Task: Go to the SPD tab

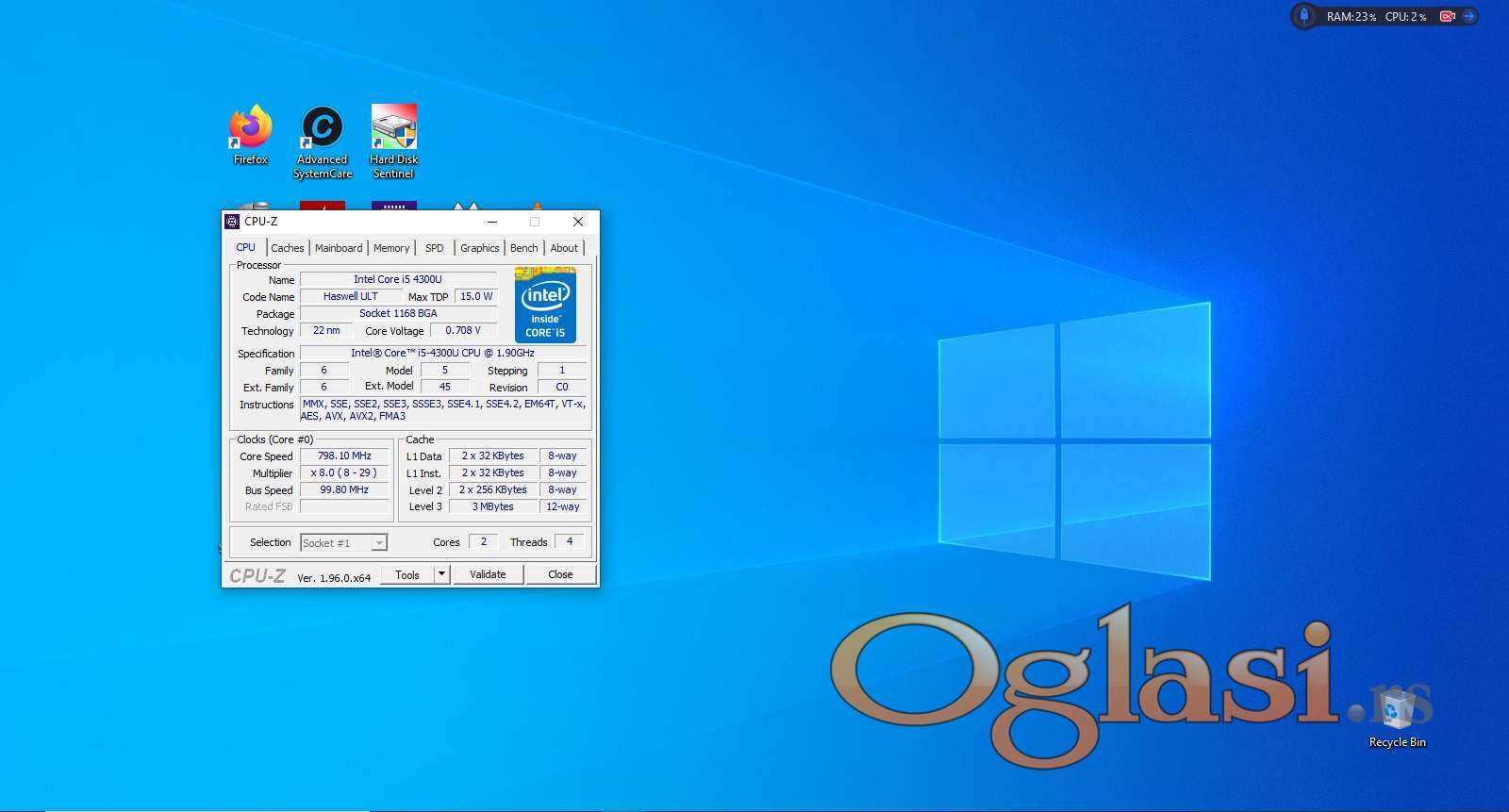Action: coord(434,248)
